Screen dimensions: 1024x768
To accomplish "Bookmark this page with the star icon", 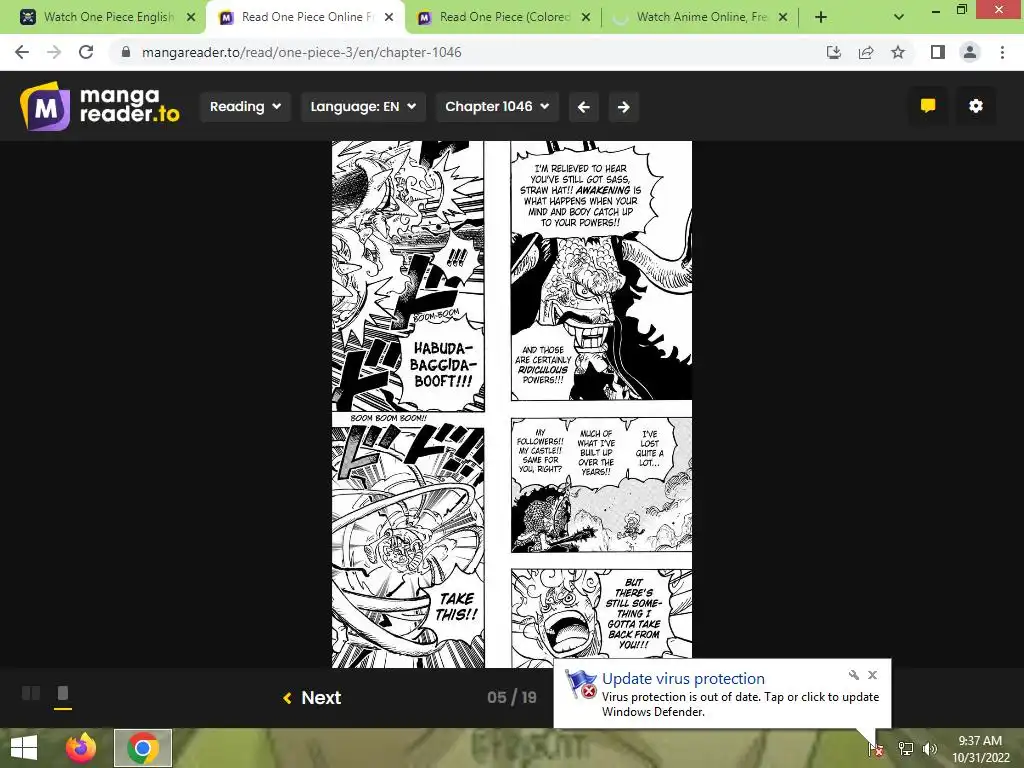I will click(x=898, y=52).
